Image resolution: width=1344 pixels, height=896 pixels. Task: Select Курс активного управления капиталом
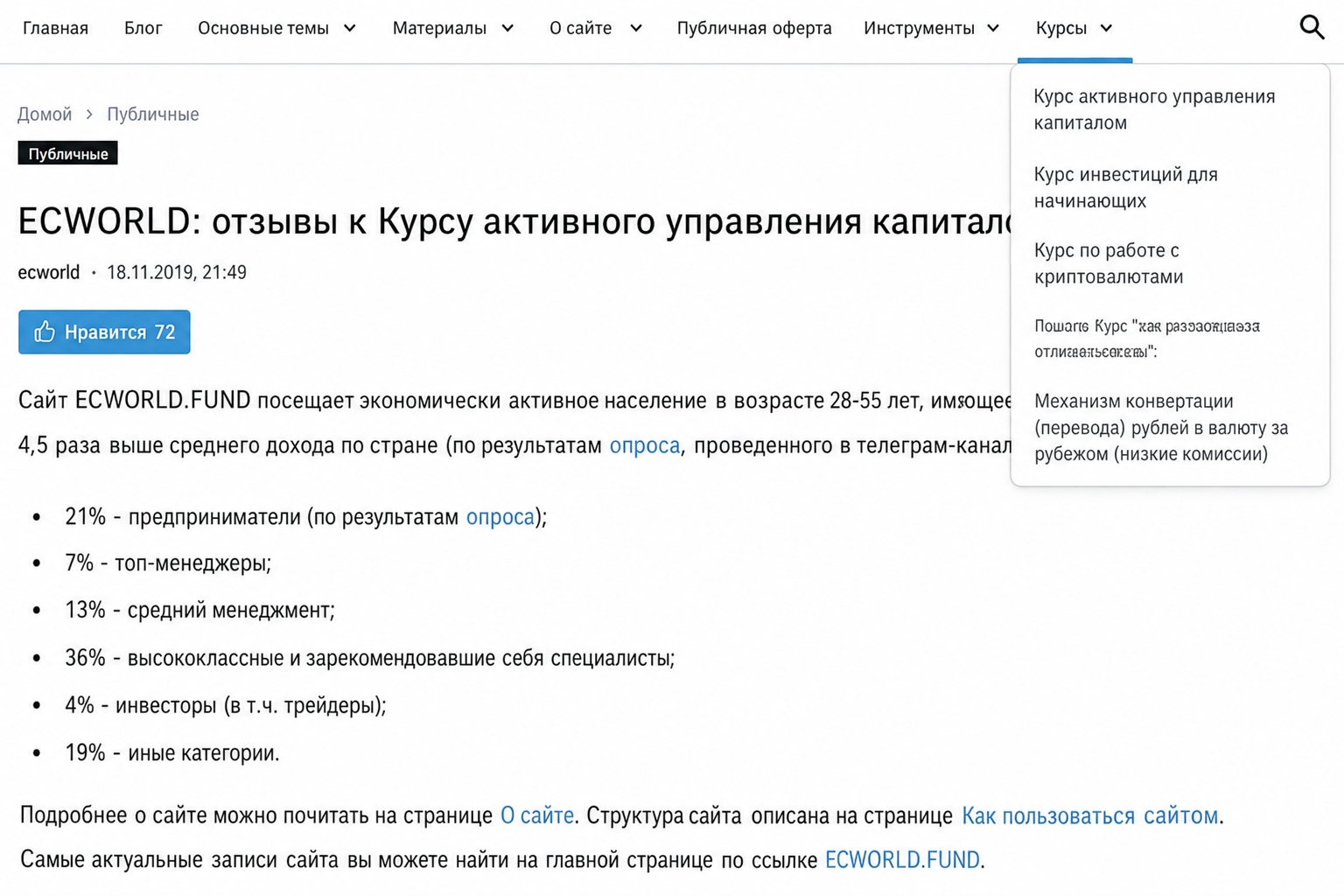[x=1154, y=109]
